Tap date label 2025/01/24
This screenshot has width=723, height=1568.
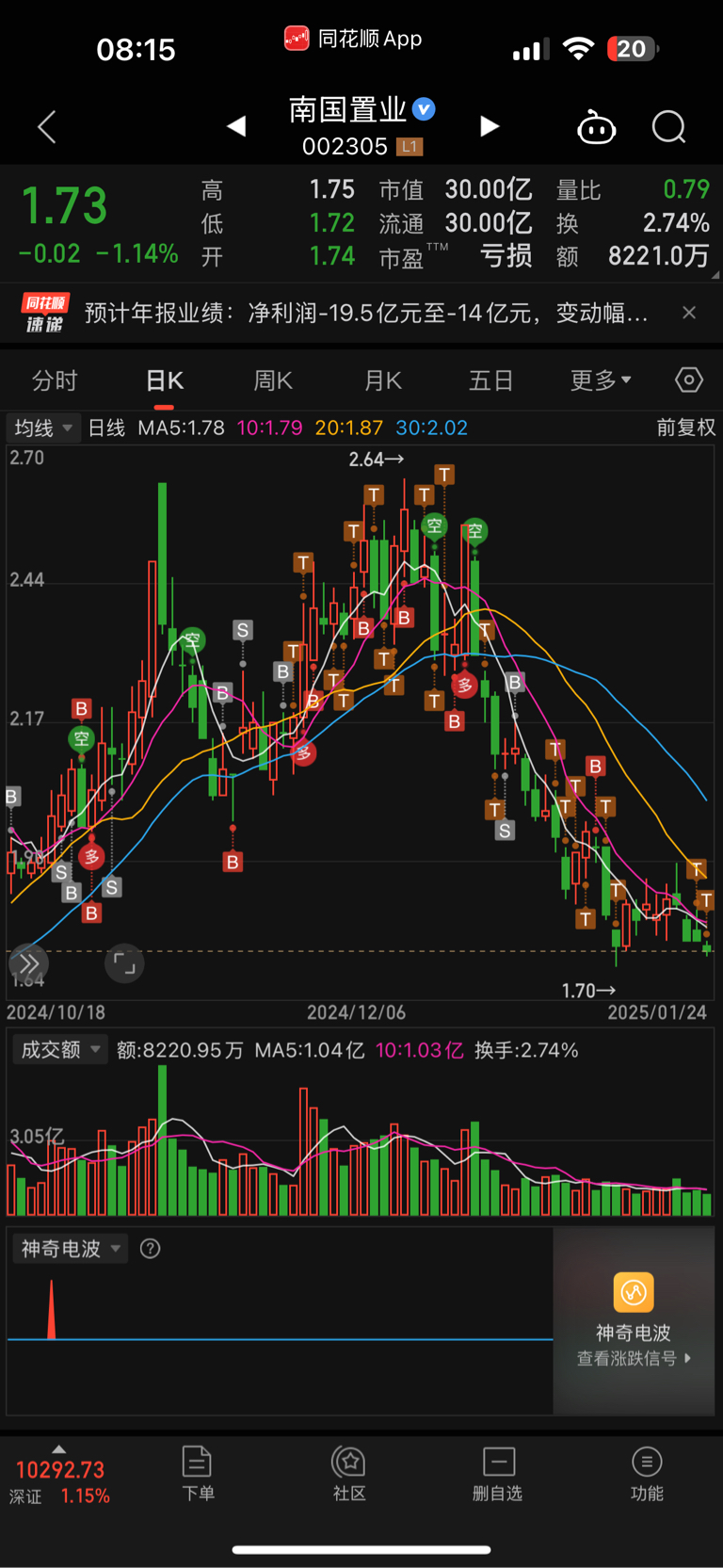(x=657, y=1012)
